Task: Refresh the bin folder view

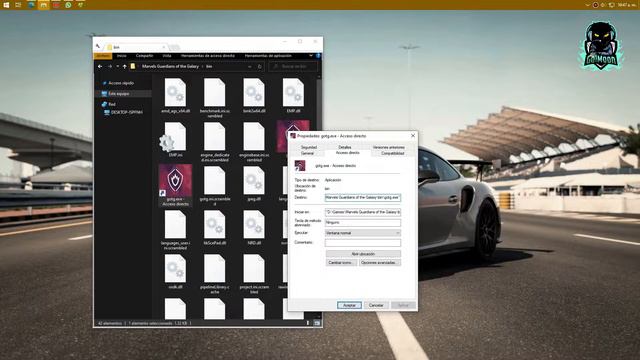Action: (x=260, y=66)
